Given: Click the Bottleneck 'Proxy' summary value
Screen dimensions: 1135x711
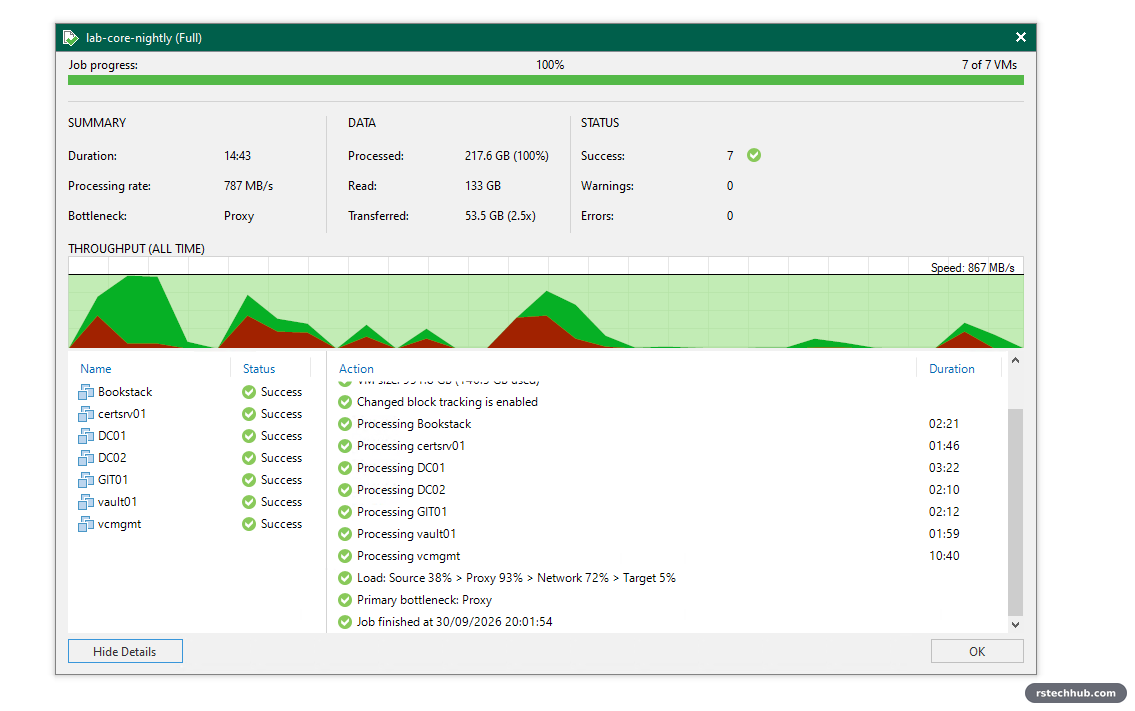Looking at the screenshot, I should point(239,216).
